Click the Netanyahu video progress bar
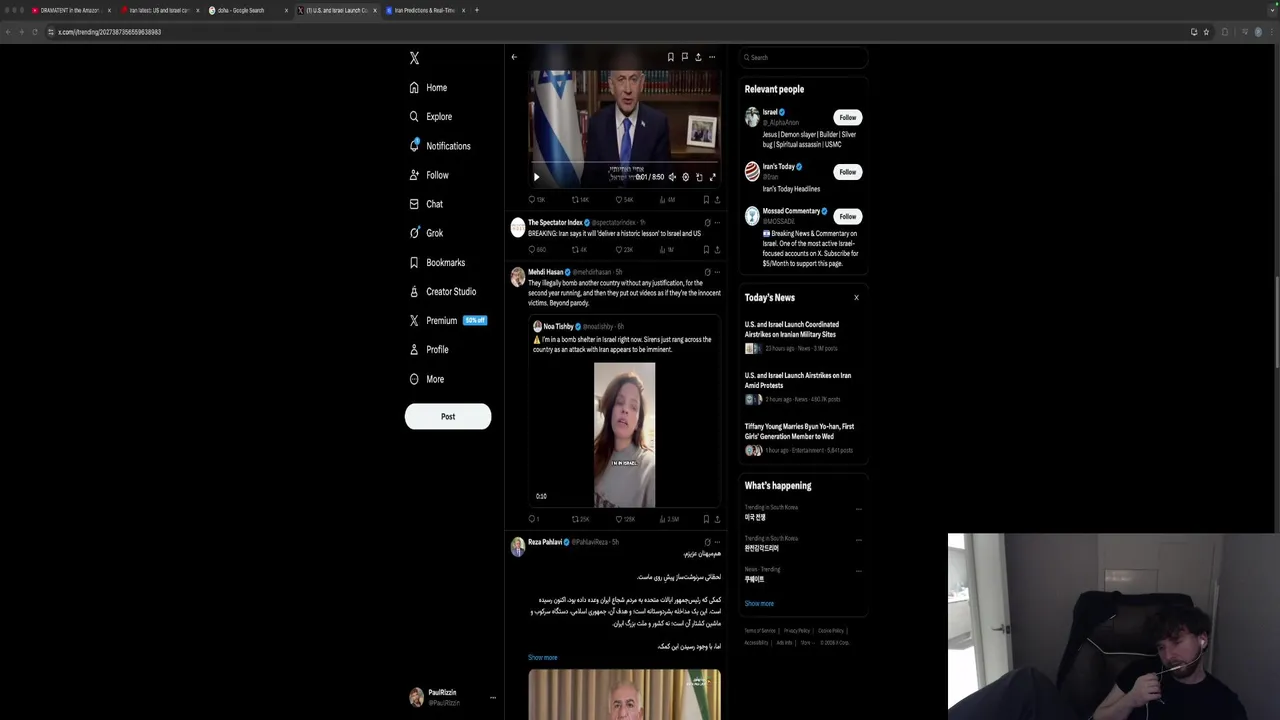Screen dimensions: 1280x720 coord(624,163)
